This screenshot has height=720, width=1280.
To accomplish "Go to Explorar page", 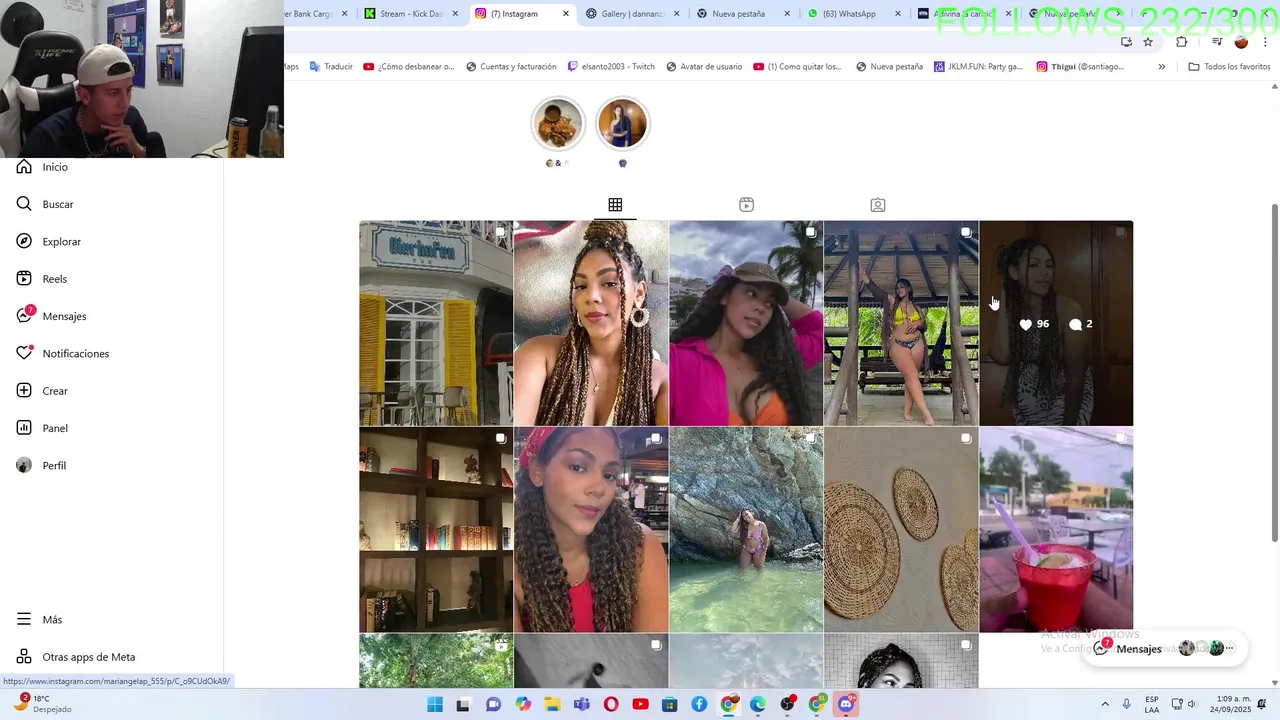I will 48,241.
